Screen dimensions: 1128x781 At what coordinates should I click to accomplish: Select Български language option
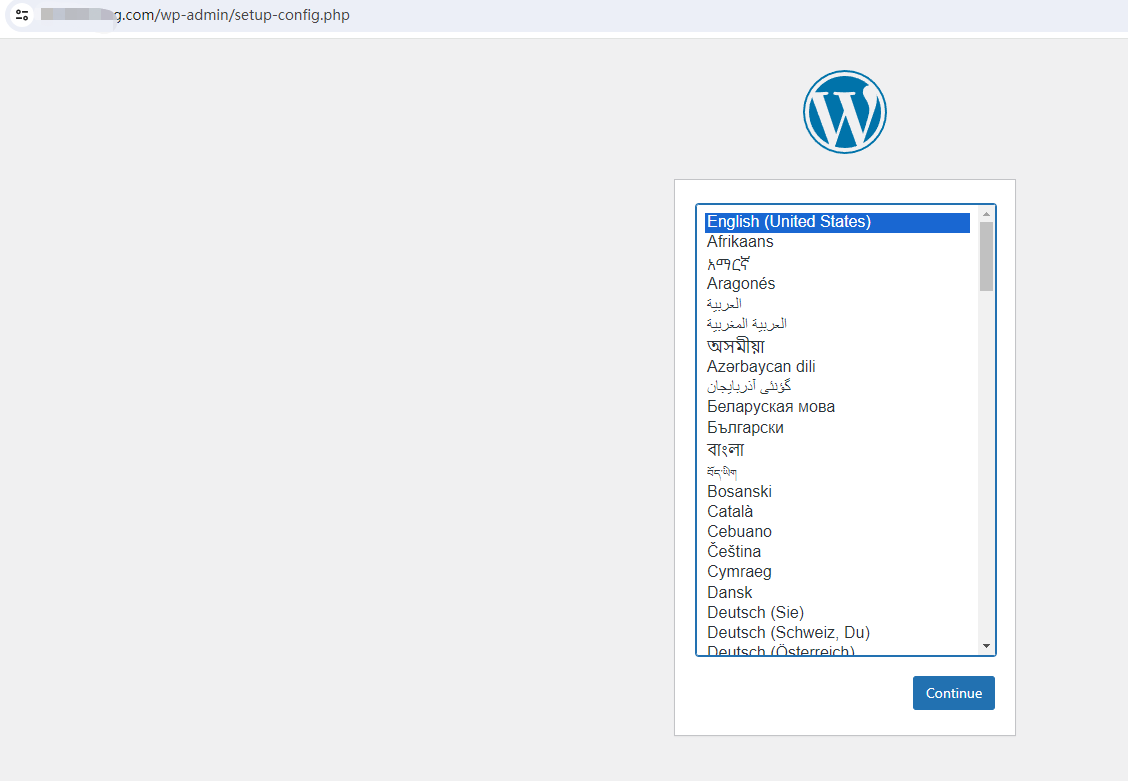837,427
